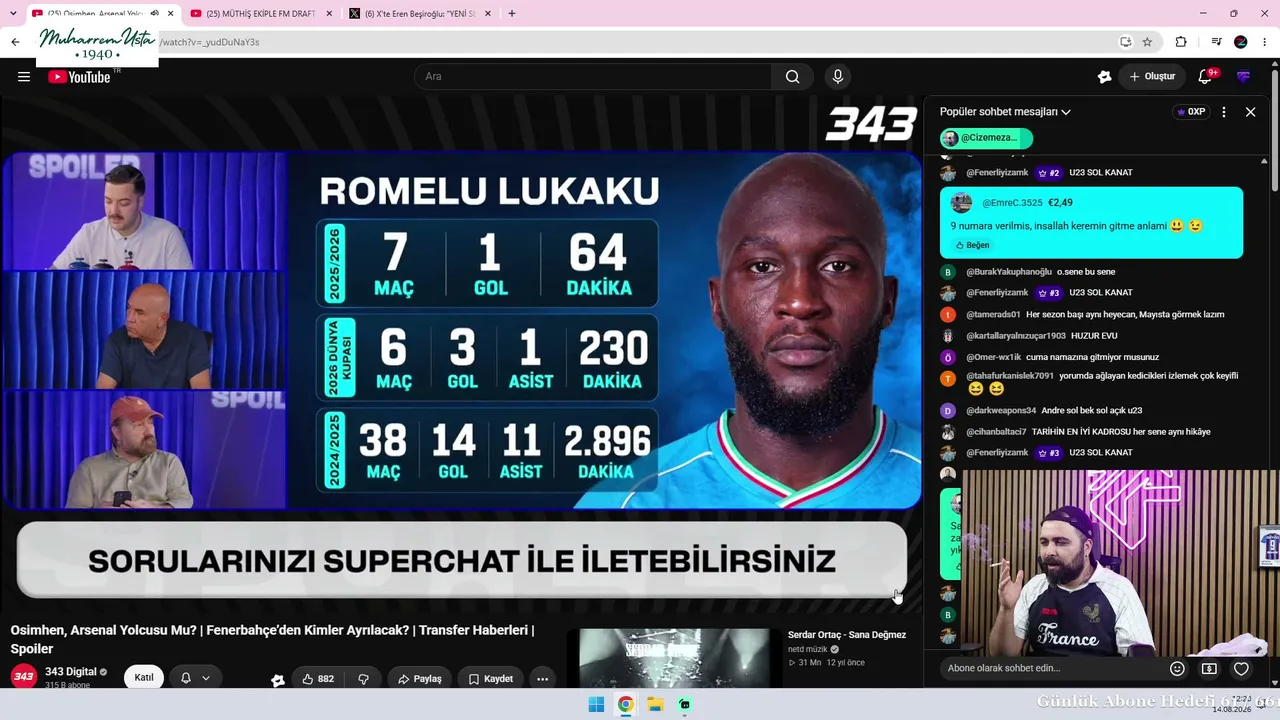Go to the YouTube home logo
The image size is (1280, 720).
(80, 77)
